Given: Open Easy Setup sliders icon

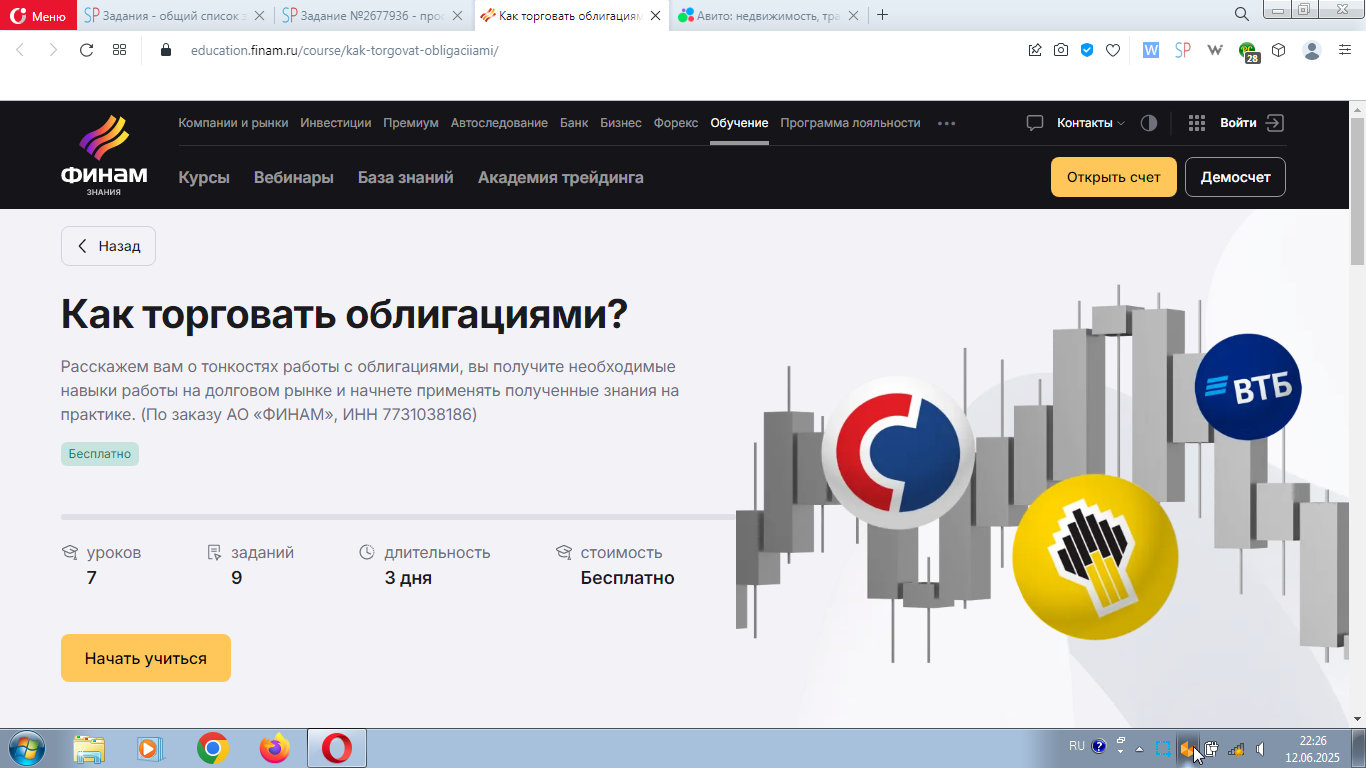Looking at the screenshot, I should click(x=1345, y=50).
